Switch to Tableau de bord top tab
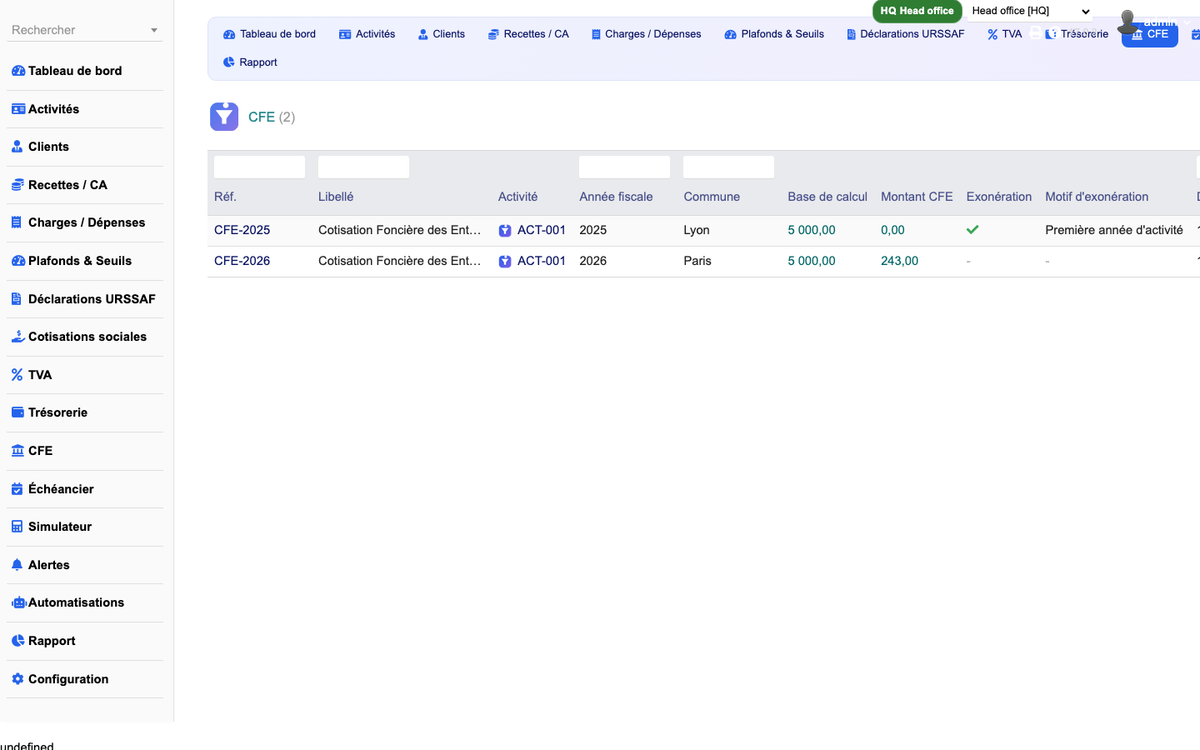 (x=269, y=34)
